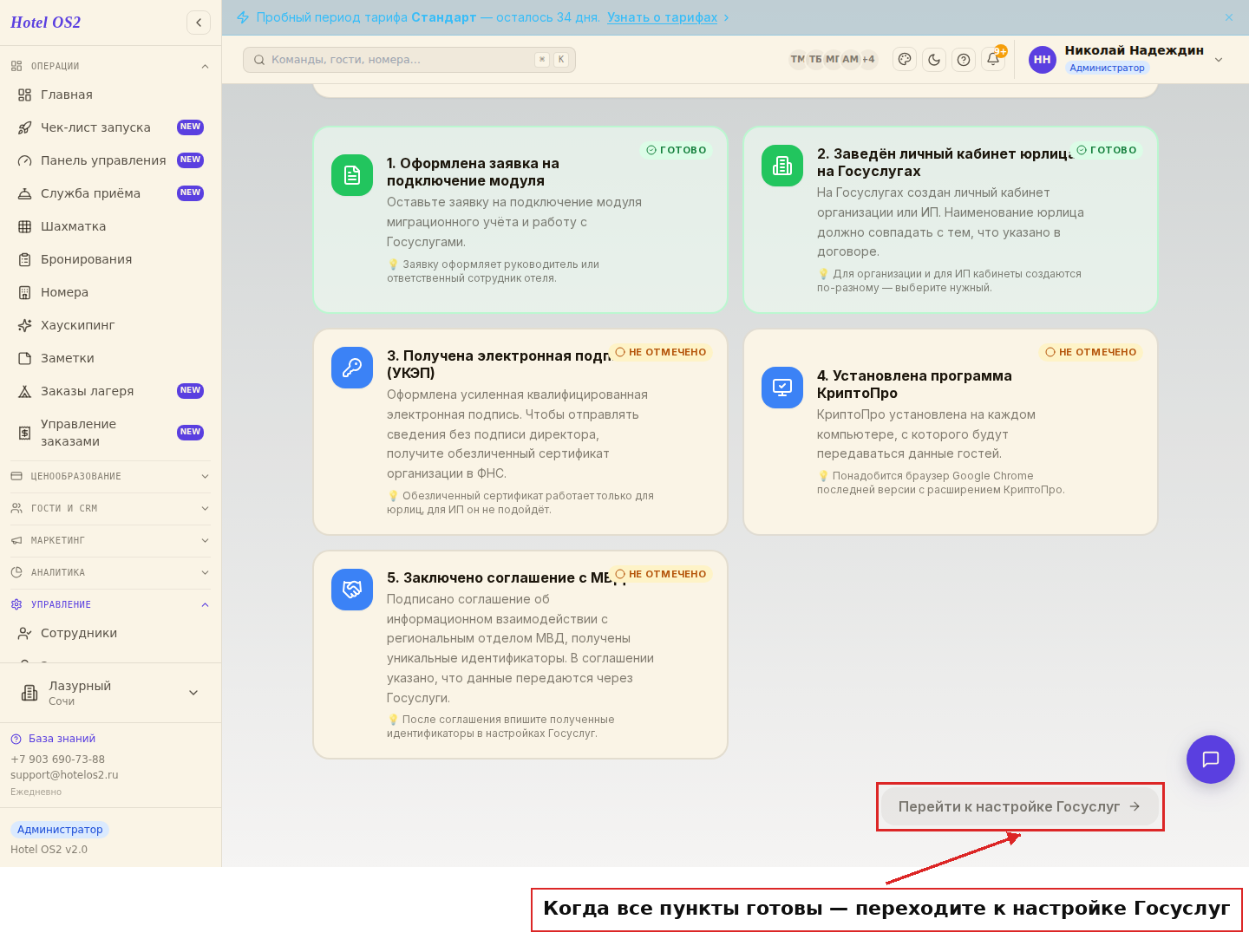Expand the Ценообразование section

(x=110, y=476)
